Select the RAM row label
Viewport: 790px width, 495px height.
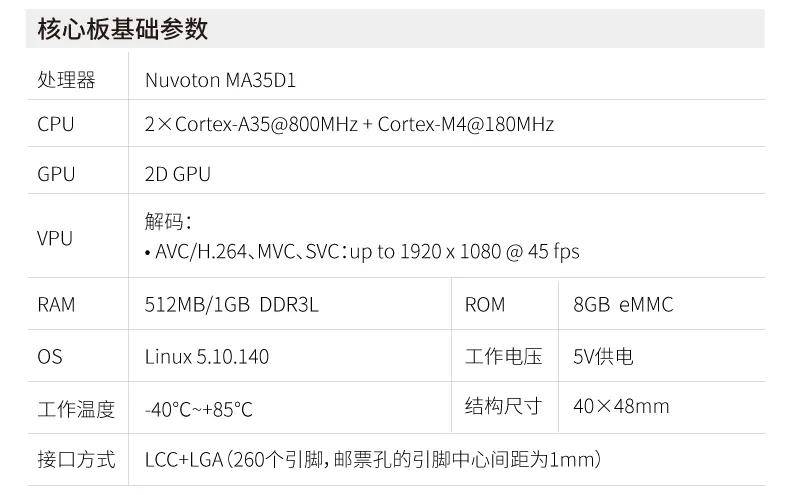tap(56, 305)
